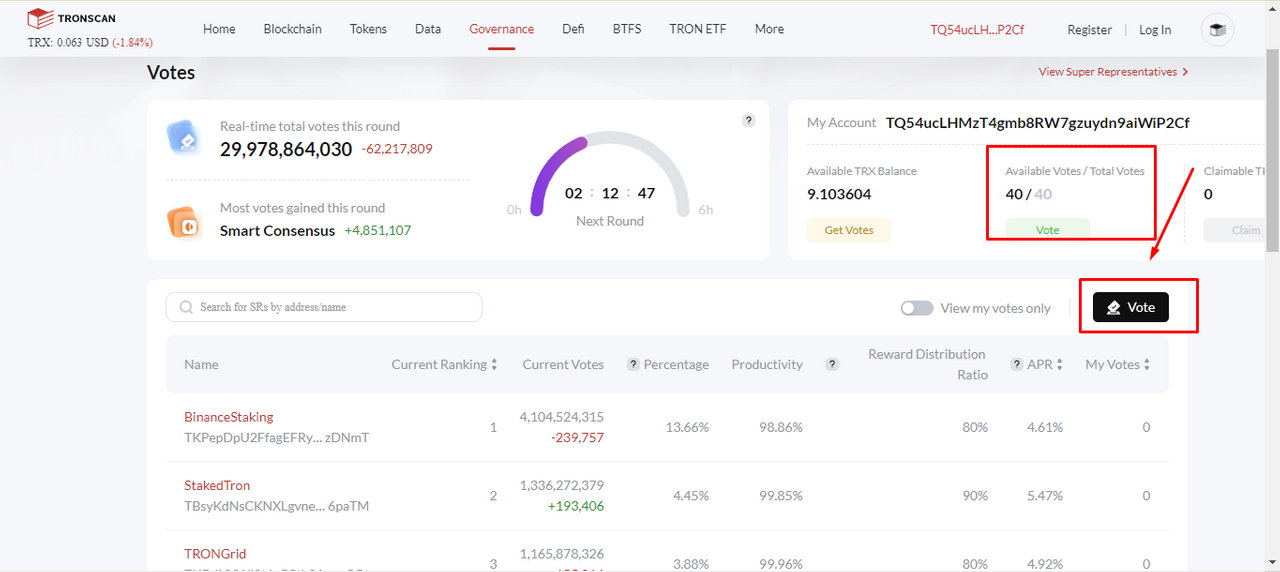Click the search magnifier icon
1280x572 pixels.
[x=186, y=307]
